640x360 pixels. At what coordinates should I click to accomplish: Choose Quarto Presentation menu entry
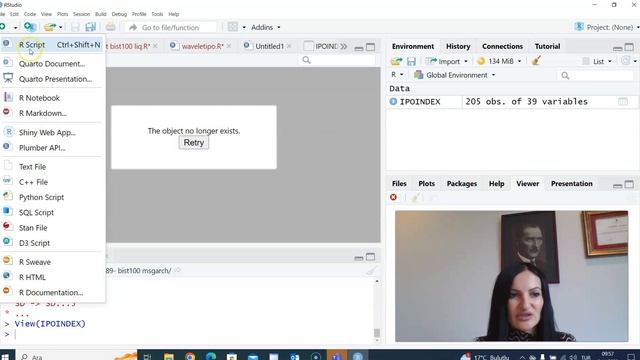(x=51, y=79)
